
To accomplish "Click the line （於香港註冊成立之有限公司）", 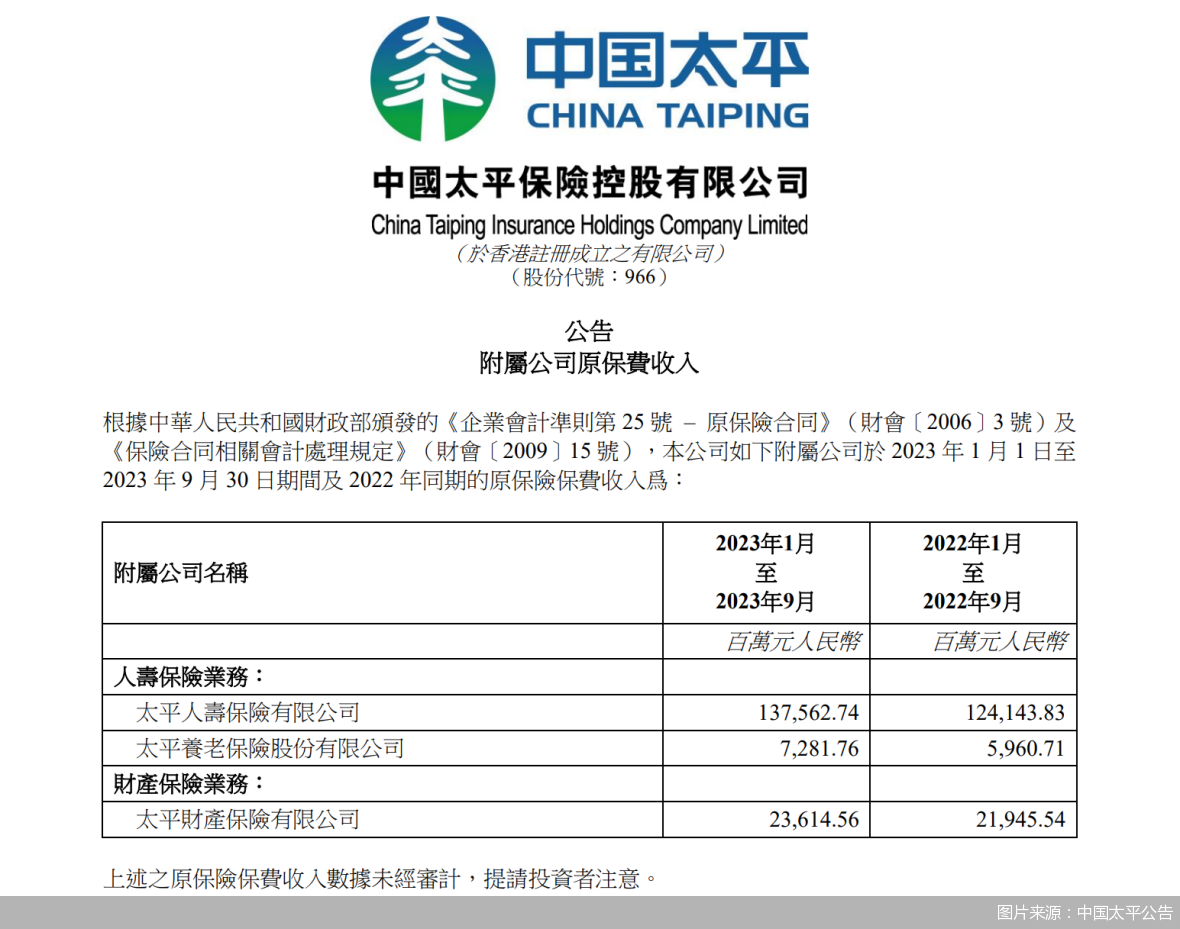I will [589, 253].
